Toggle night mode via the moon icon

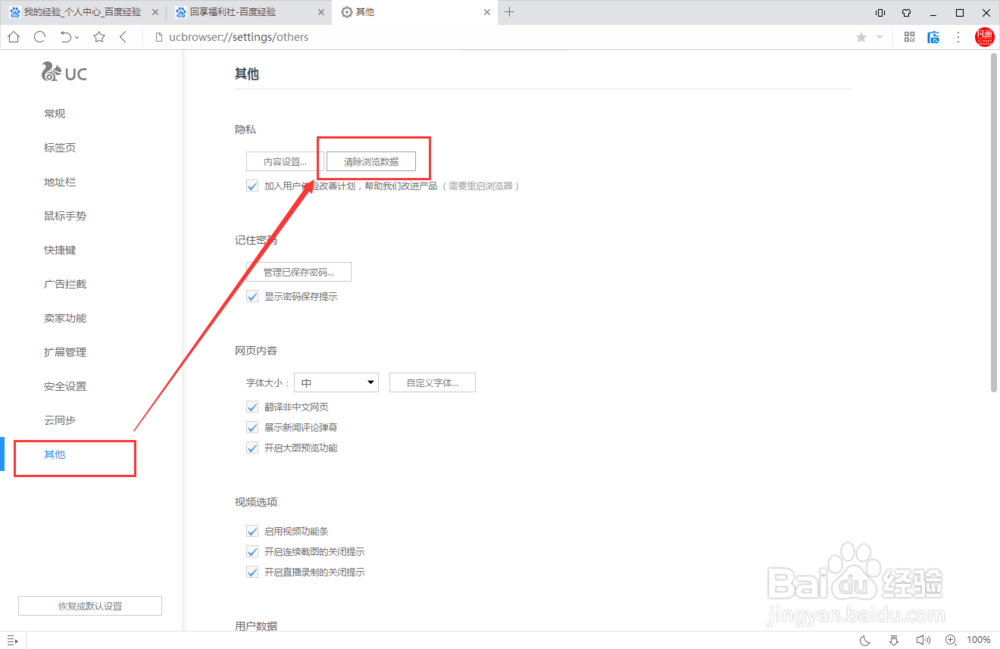[864, 639]
